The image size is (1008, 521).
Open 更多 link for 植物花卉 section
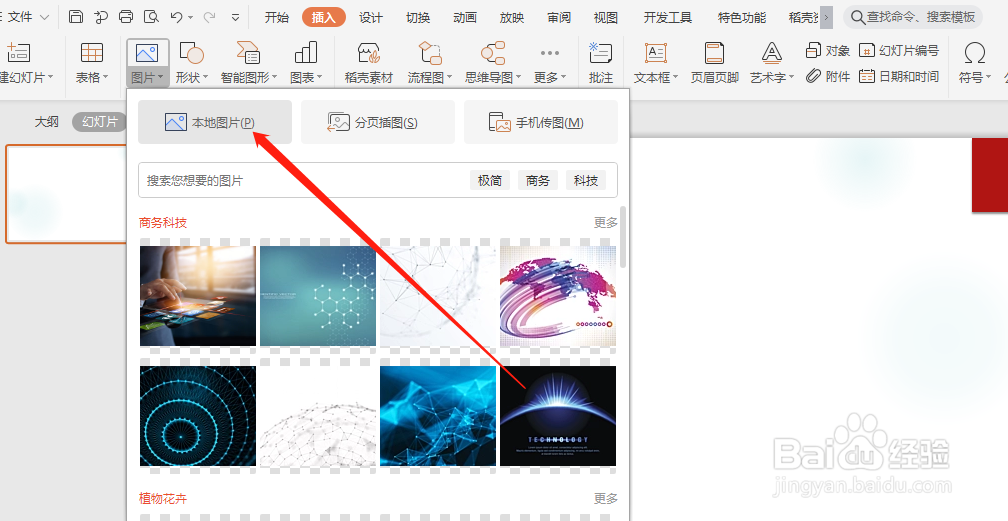tap(606, 498)
